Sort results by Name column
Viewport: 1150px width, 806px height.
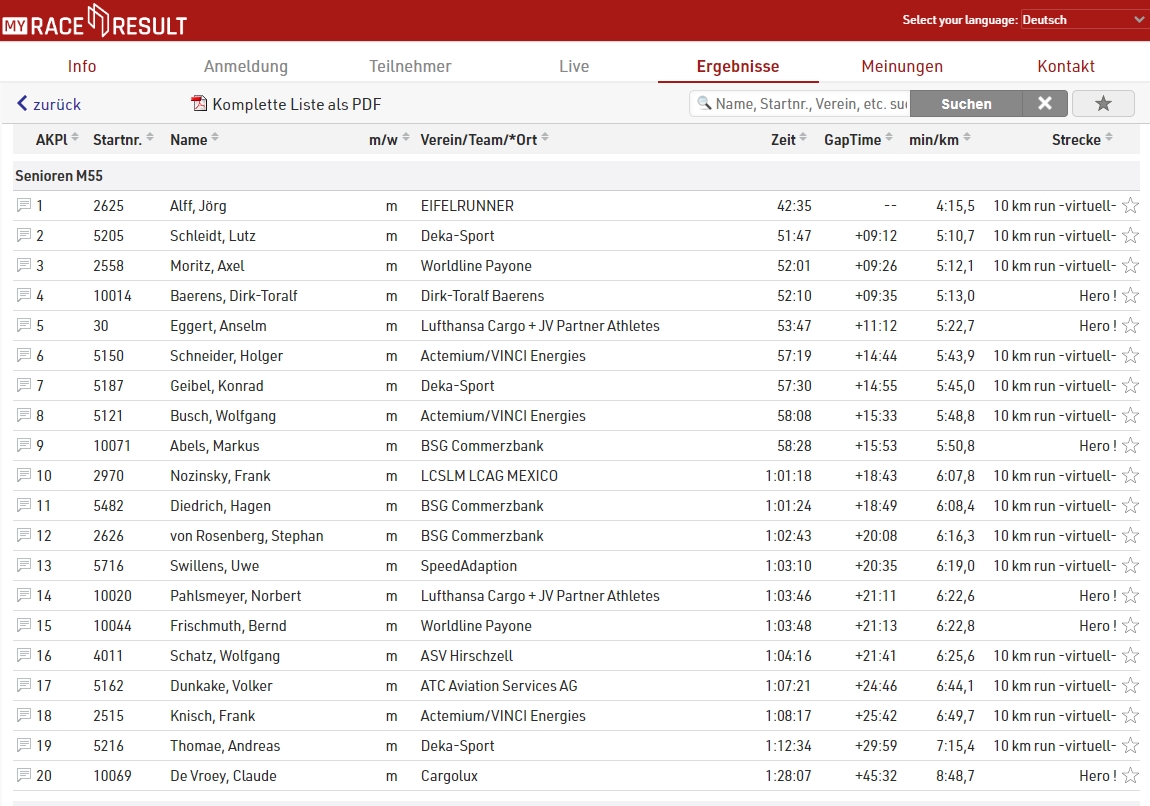pos(194,139)
